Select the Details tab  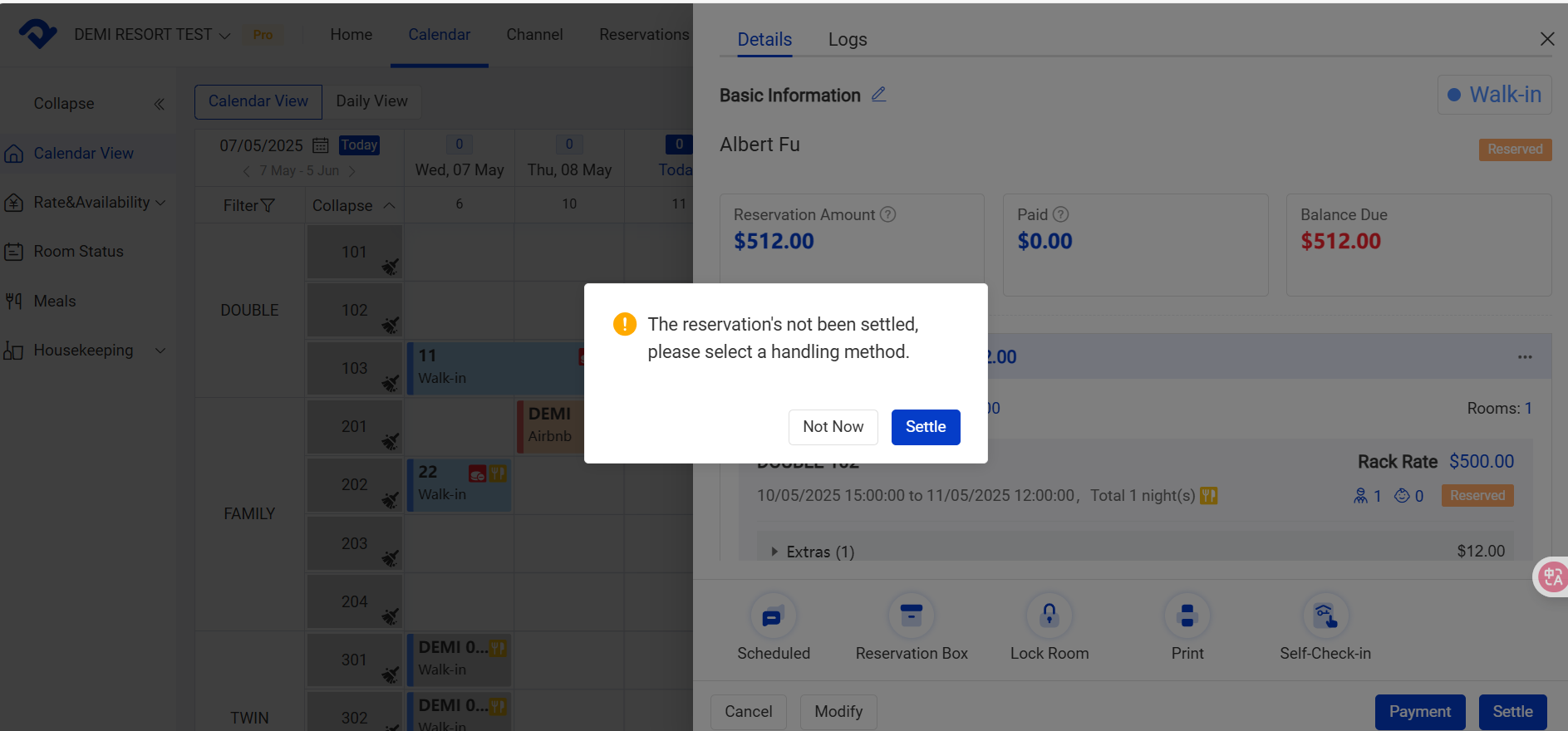[x=764, y=40]
